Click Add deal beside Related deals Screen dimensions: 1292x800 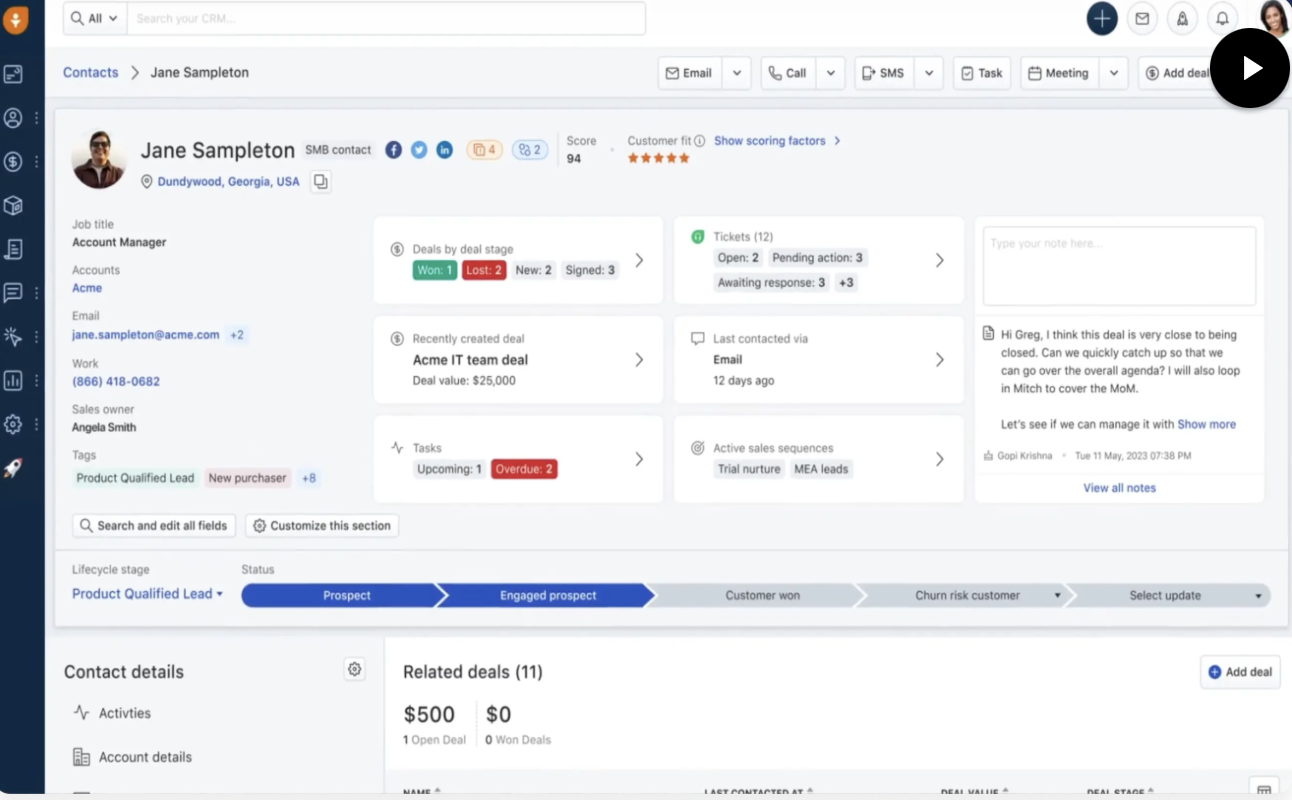1240,672
